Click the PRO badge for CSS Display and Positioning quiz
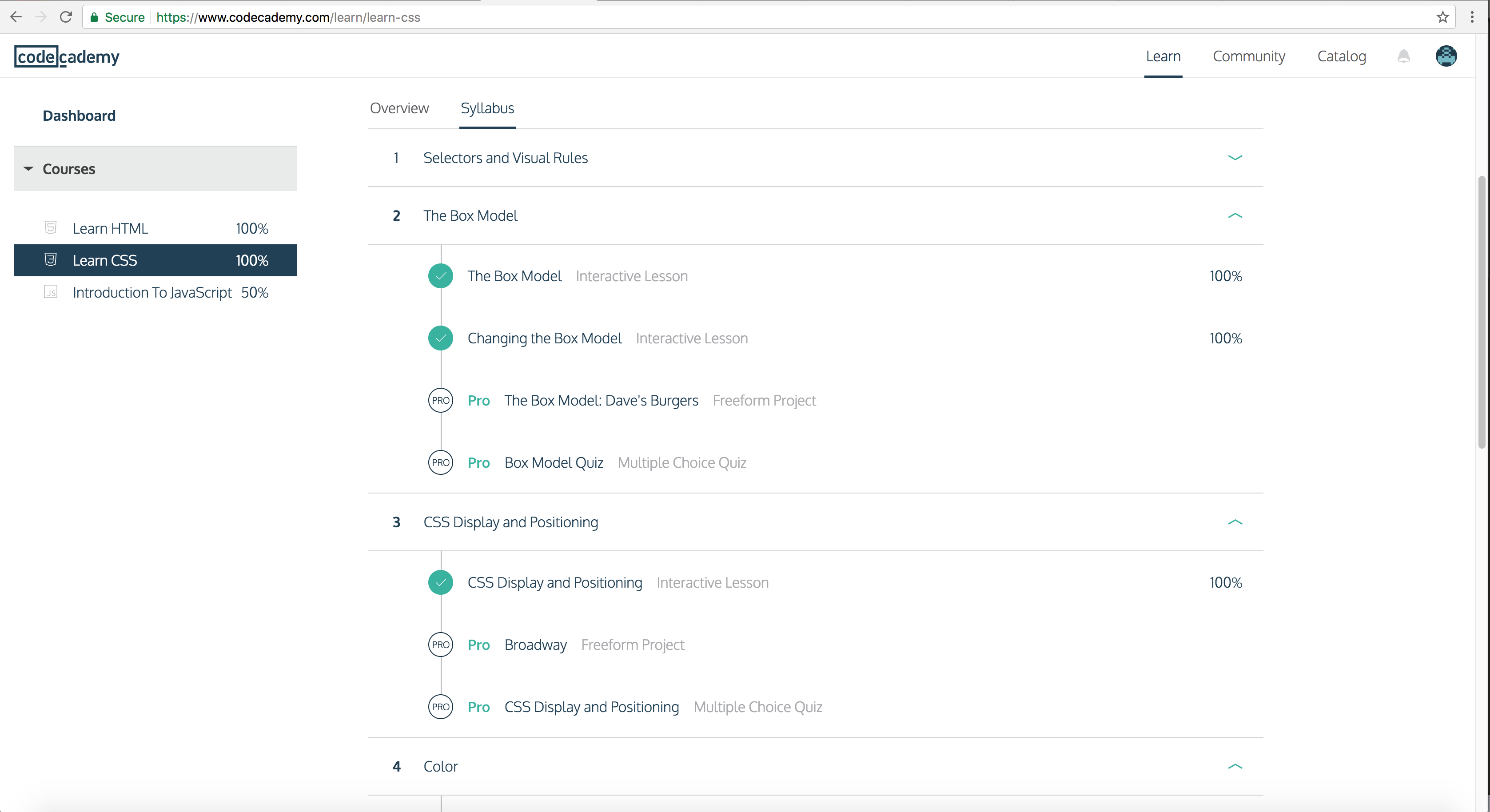 (441, 707)
